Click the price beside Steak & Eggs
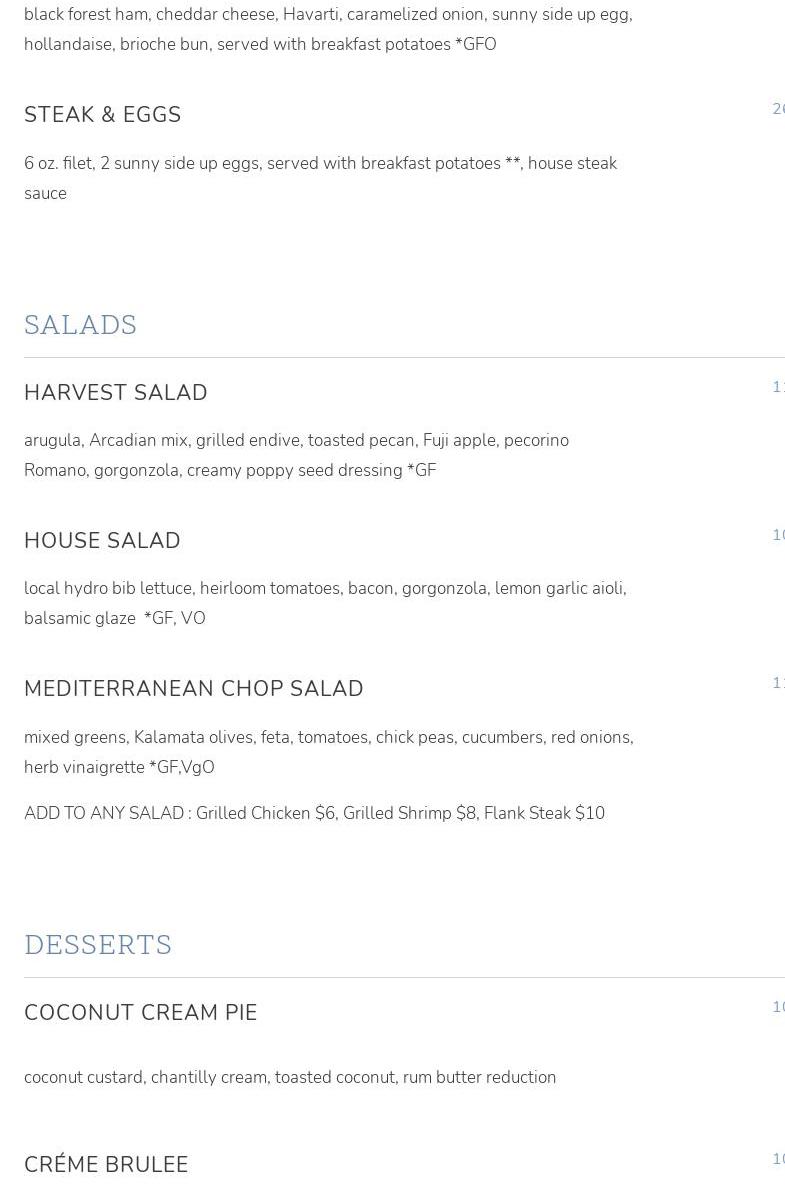The height and width of the screenshot is (1198, 785). click(778, 109)
